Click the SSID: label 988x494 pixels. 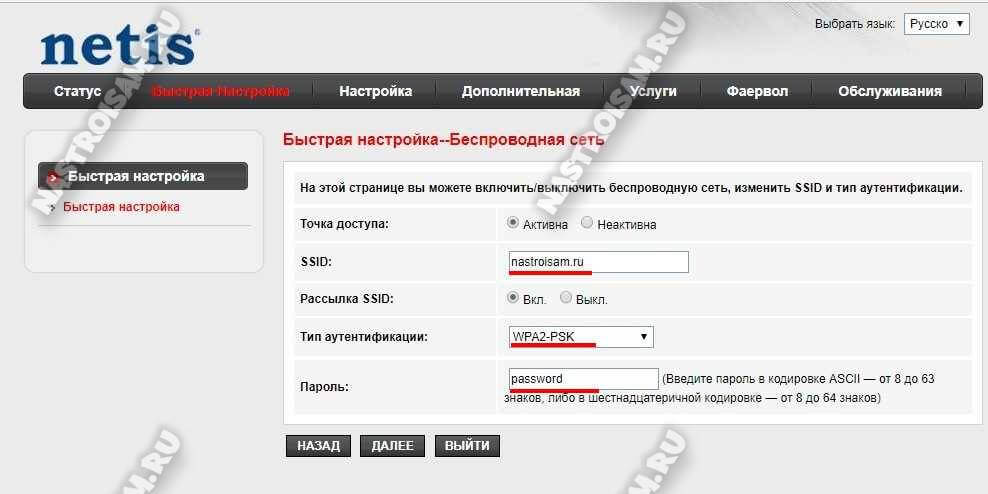coord(316,262)
